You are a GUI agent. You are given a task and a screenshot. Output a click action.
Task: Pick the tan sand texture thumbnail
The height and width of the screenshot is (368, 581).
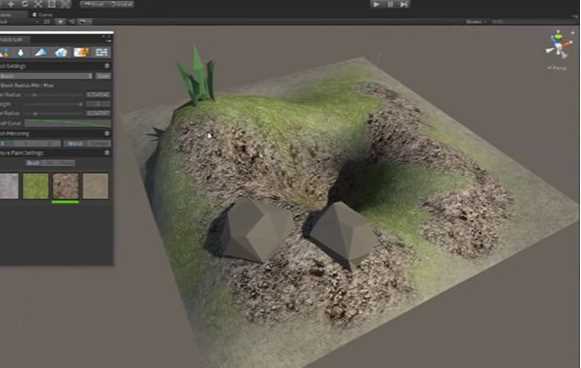coord(96,186)
